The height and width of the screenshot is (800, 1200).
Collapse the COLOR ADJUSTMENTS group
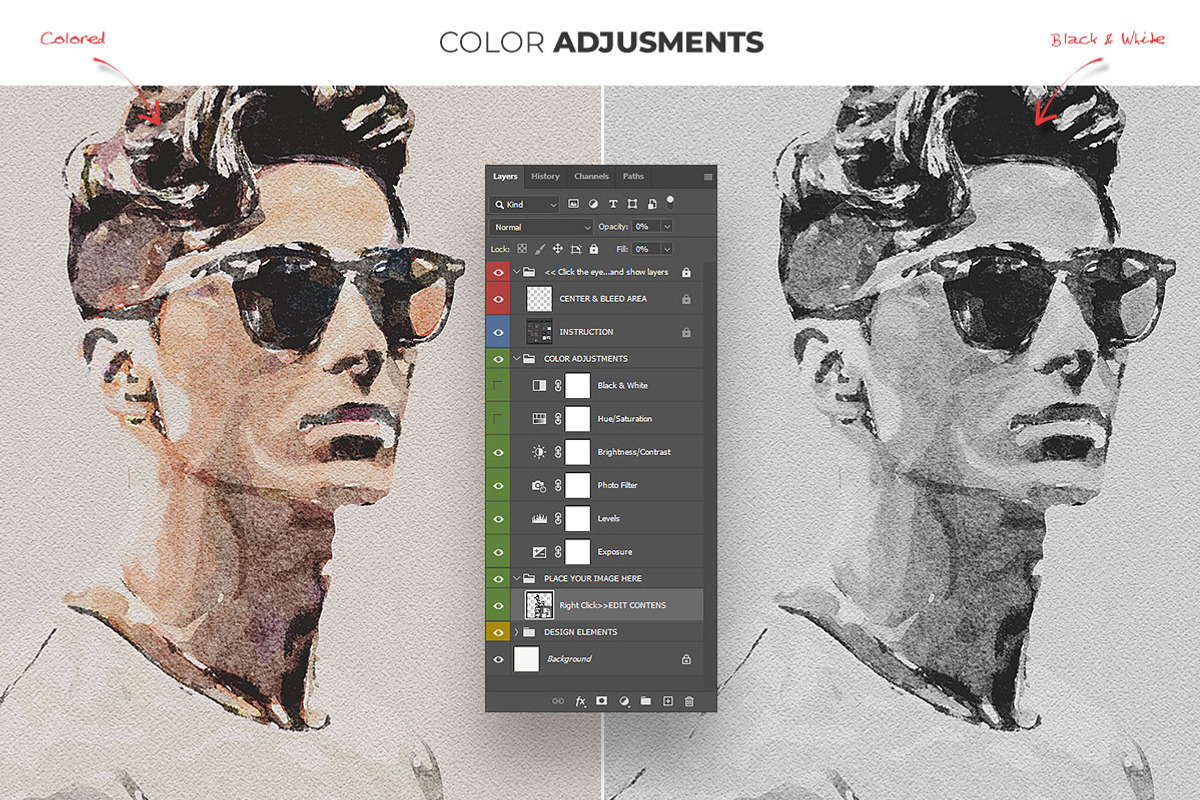point(517,358)
